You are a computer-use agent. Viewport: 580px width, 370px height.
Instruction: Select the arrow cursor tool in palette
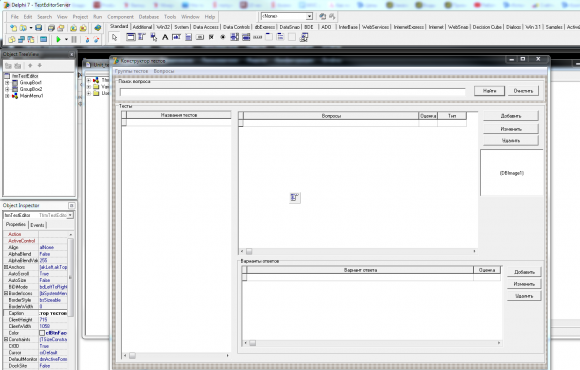pyautogui.click(x=114, y=37)
